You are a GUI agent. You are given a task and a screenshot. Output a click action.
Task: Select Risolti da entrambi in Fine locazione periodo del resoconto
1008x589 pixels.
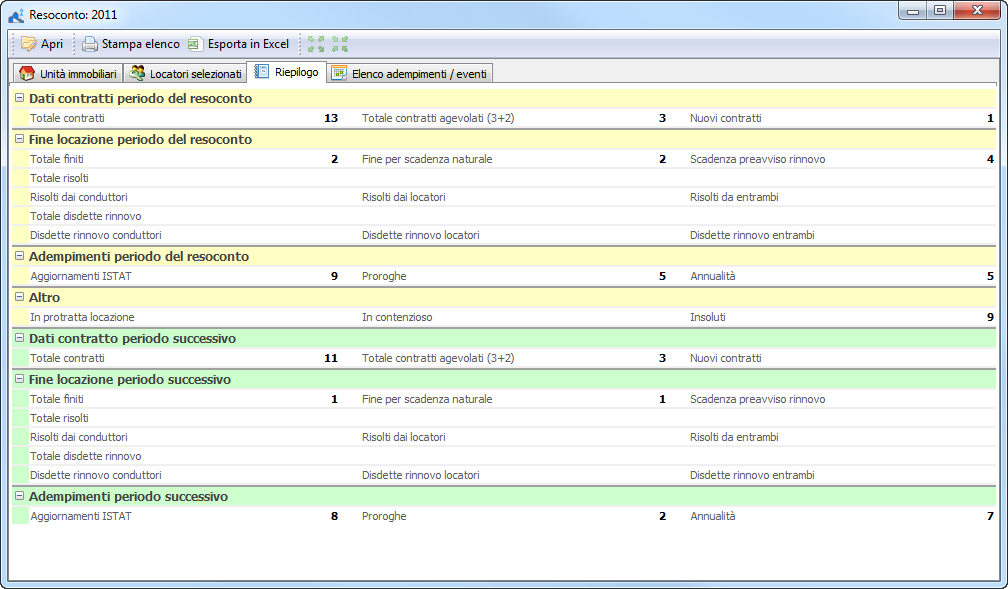tap(734, 197)
